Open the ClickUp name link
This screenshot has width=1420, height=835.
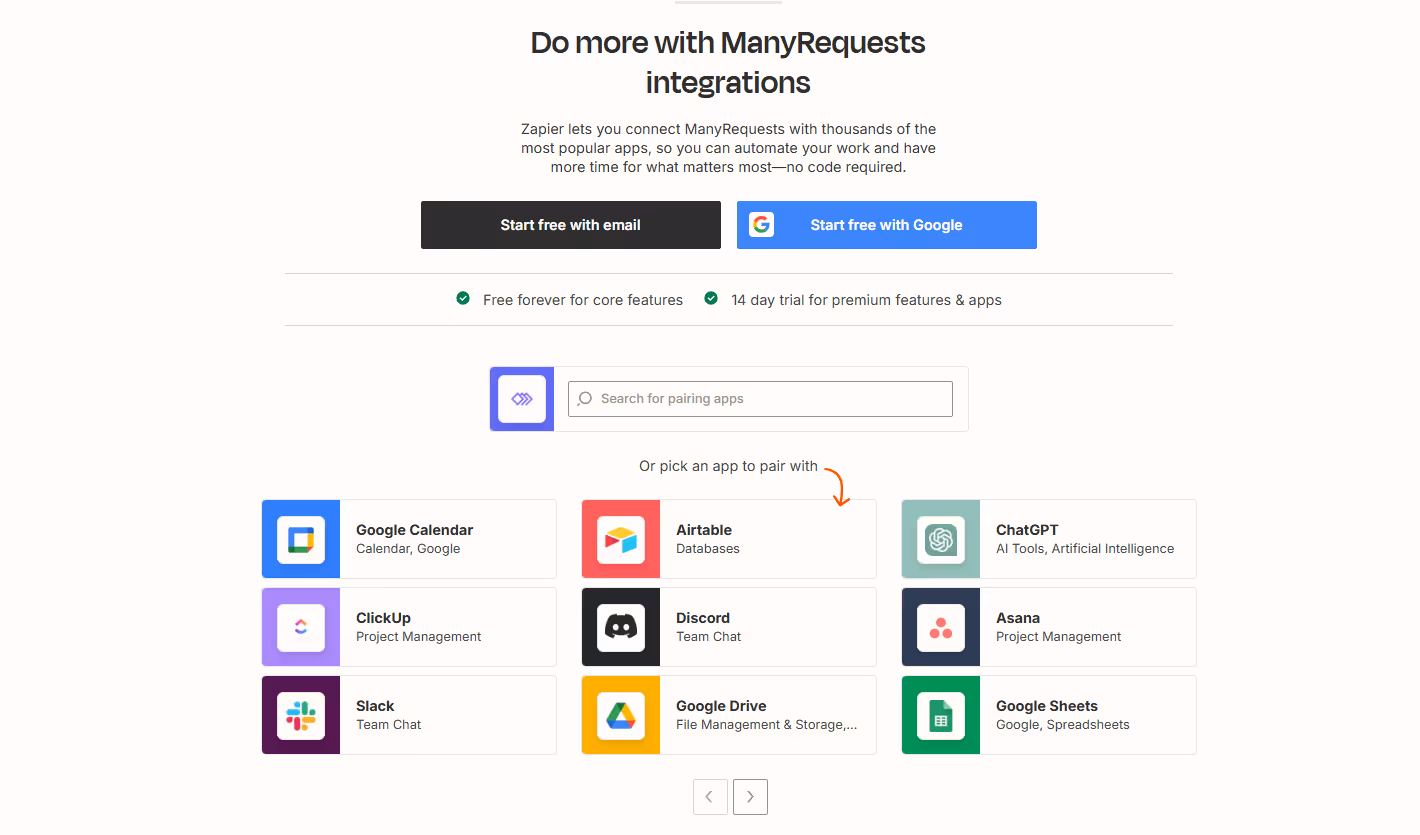pyautogui.click(x=384, y=618)
